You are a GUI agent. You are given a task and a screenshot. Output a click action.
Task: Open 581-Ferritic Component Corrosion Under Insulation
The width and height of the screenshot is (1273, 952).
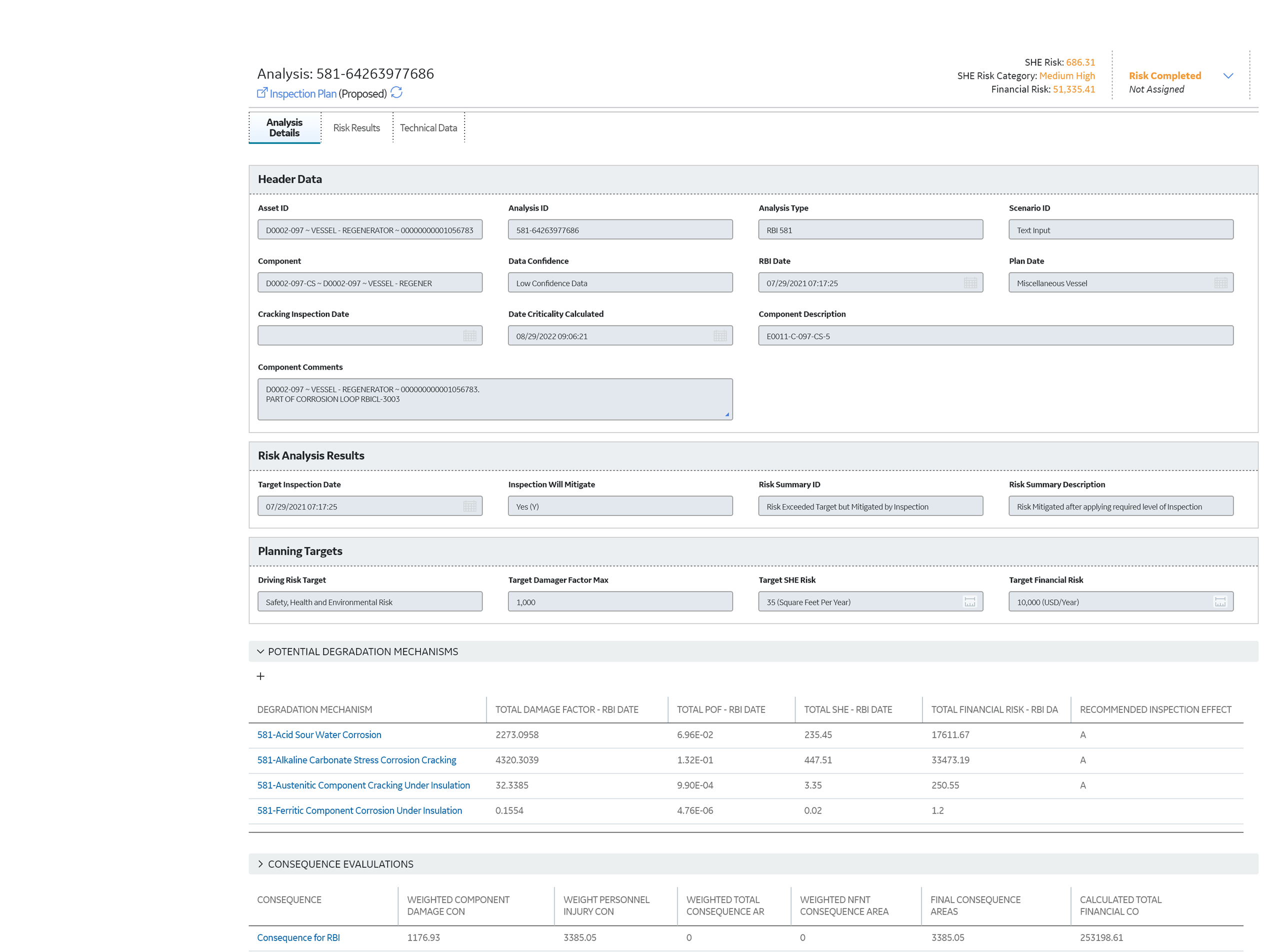[x=359, y=810]
